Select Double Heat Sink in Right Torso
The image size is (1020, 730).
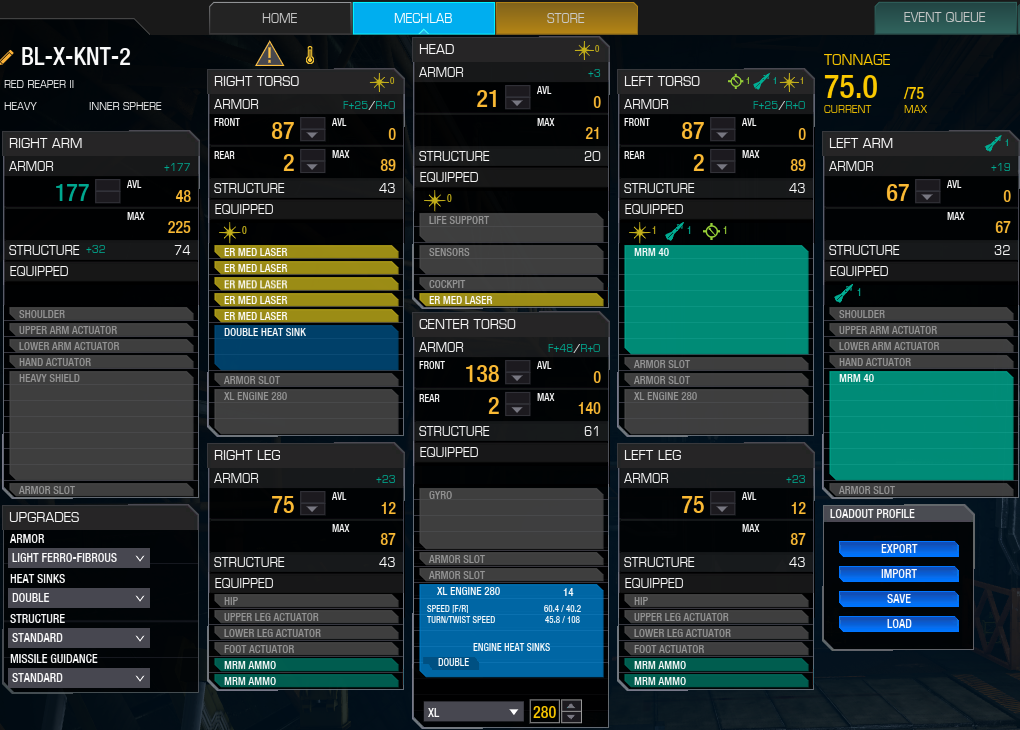pyautogui.click(x=306, y=348)
